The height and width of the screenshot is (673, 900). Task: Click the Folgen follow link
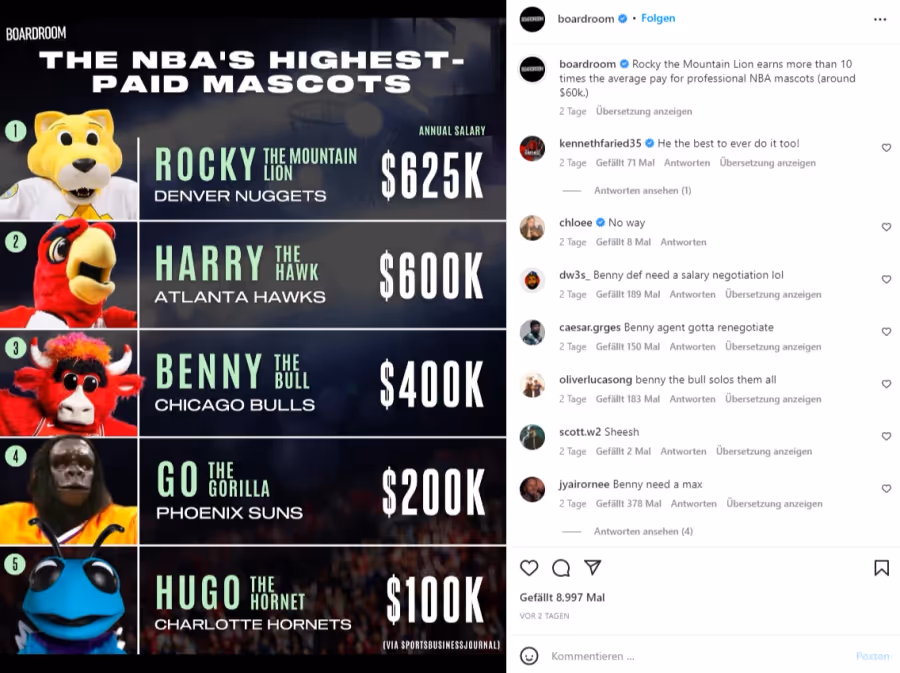658,18
